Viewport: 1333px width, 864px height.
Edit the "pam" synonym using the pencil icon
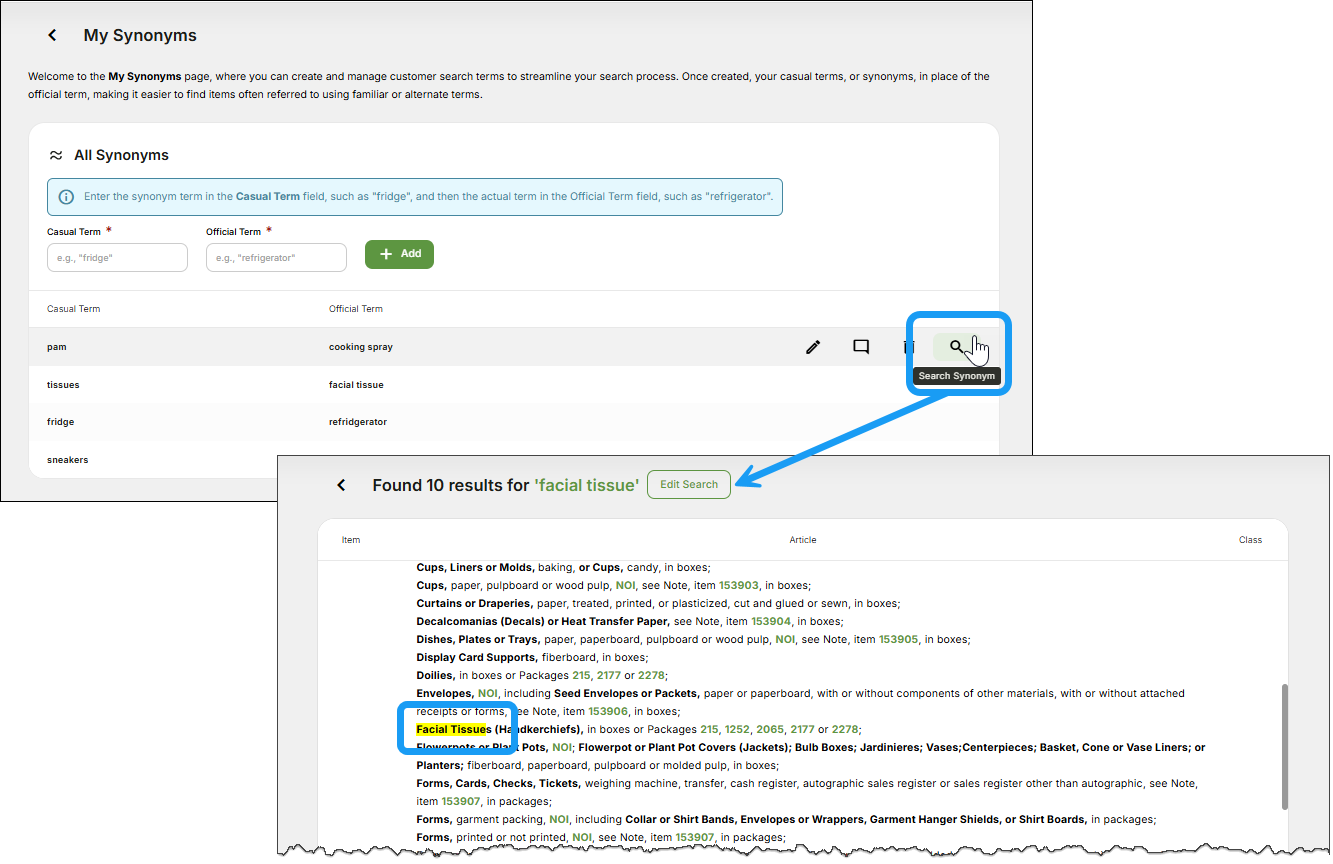[x=813, y=347]
